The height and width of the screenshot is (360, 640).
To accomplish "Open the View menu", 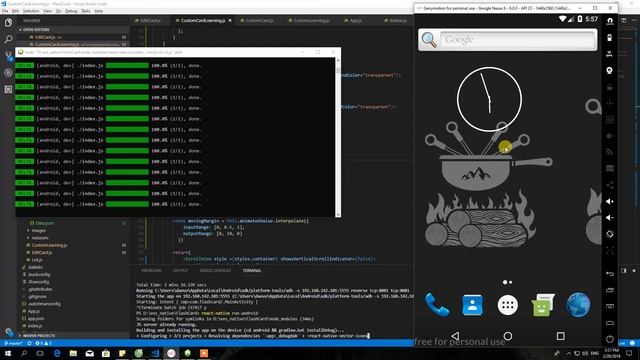I will click(47, 11).
